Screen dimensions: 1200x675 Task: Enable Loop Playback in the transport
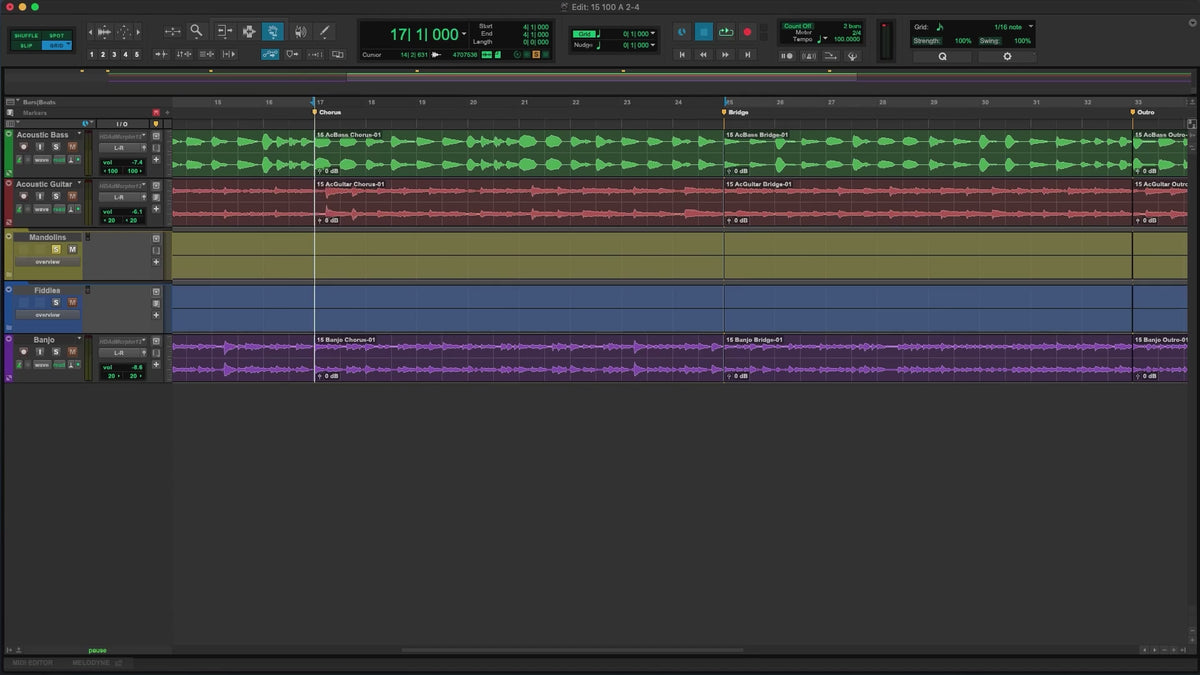(x=725, y=32)
